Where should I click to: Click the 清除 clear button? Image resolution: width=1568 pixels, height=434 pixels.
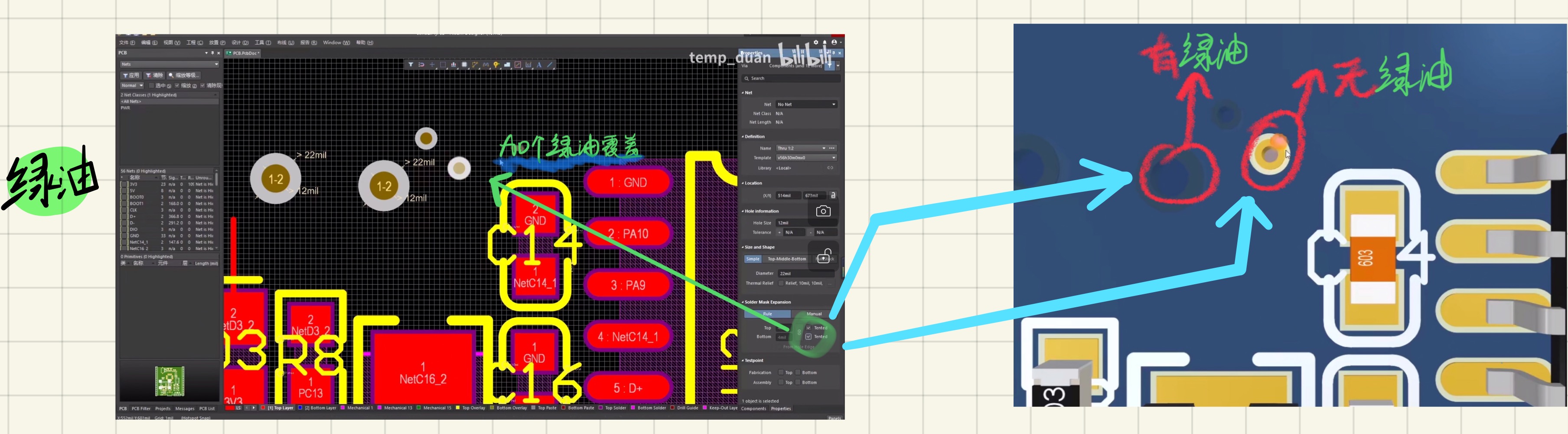tap(155, 76)
